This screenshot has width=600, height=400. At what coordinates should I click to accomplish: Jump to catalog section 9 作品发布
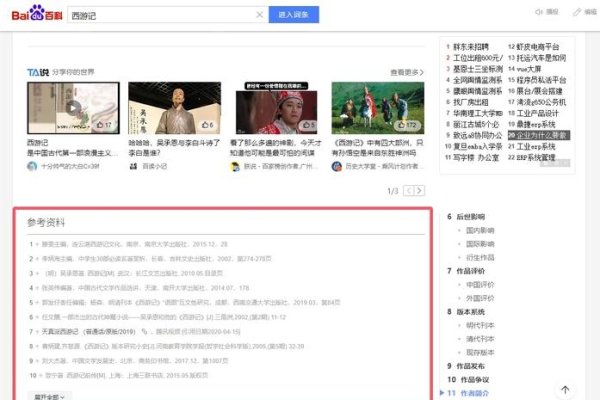pyautogui.click(x=466, y=366)
